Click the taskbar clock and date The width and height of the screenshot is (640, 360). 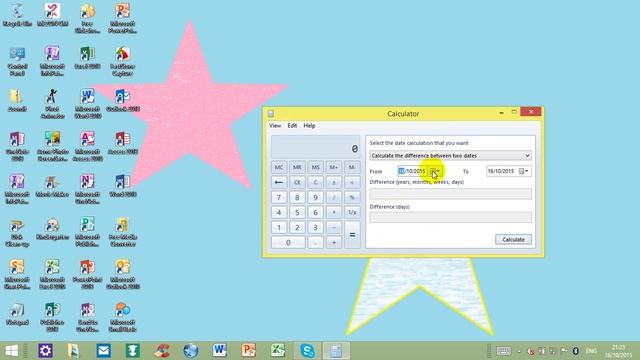tap(619, 351)
